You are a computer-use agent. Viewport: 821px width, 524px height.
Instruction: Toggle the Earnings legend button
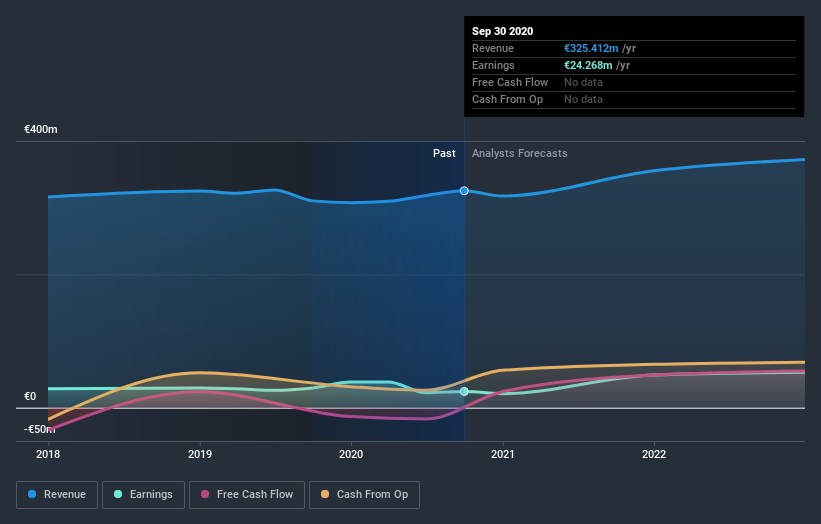pyautogui.click(x=143, y=495)
